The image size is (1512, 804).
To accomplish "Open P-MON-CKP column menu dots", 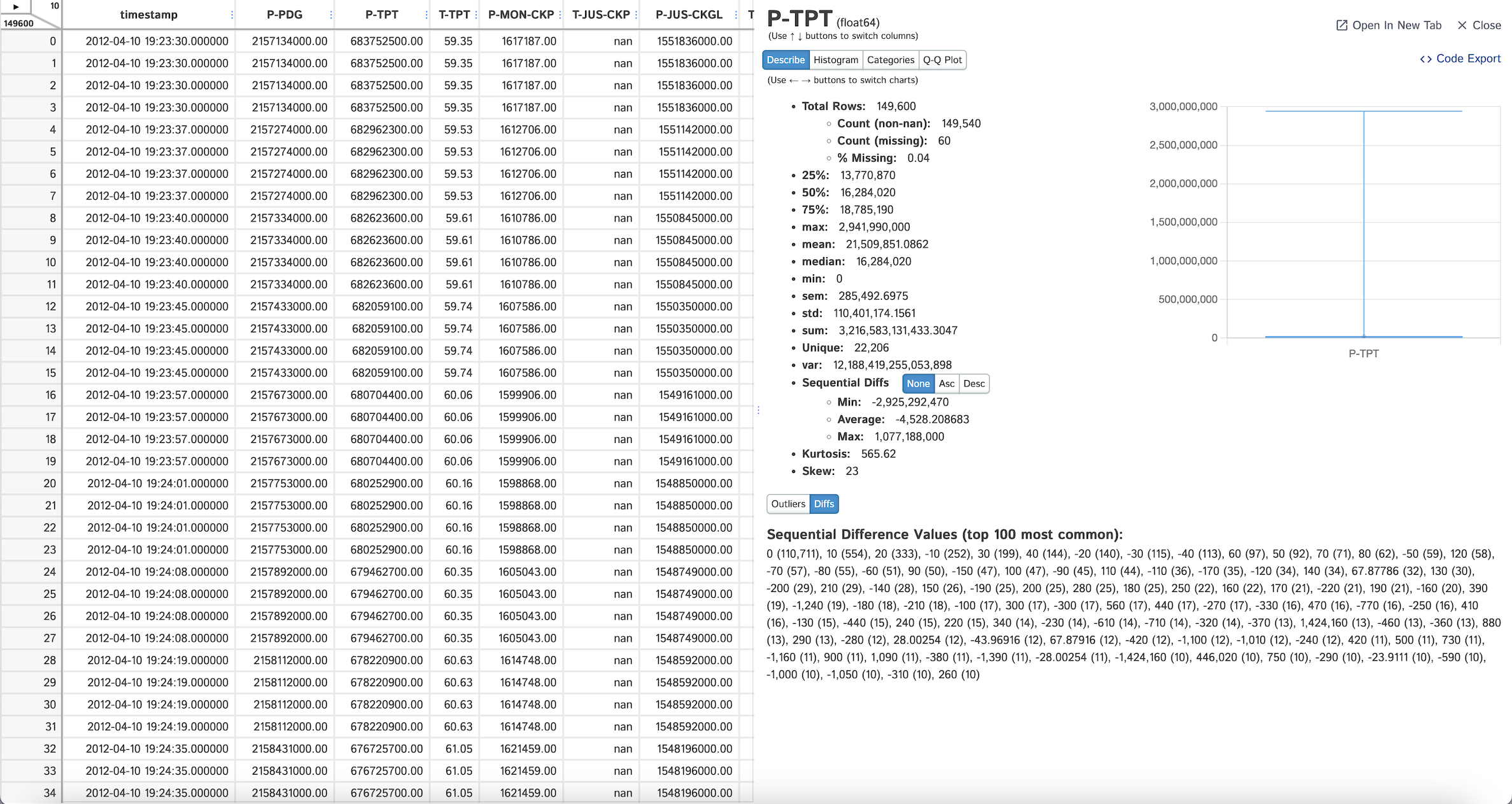I will [x=560, y=15].
